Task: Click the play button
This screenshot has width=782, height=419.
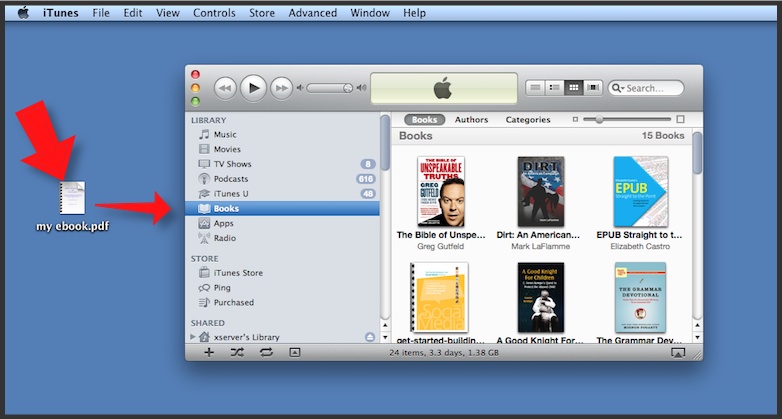Action: point(253,88)
